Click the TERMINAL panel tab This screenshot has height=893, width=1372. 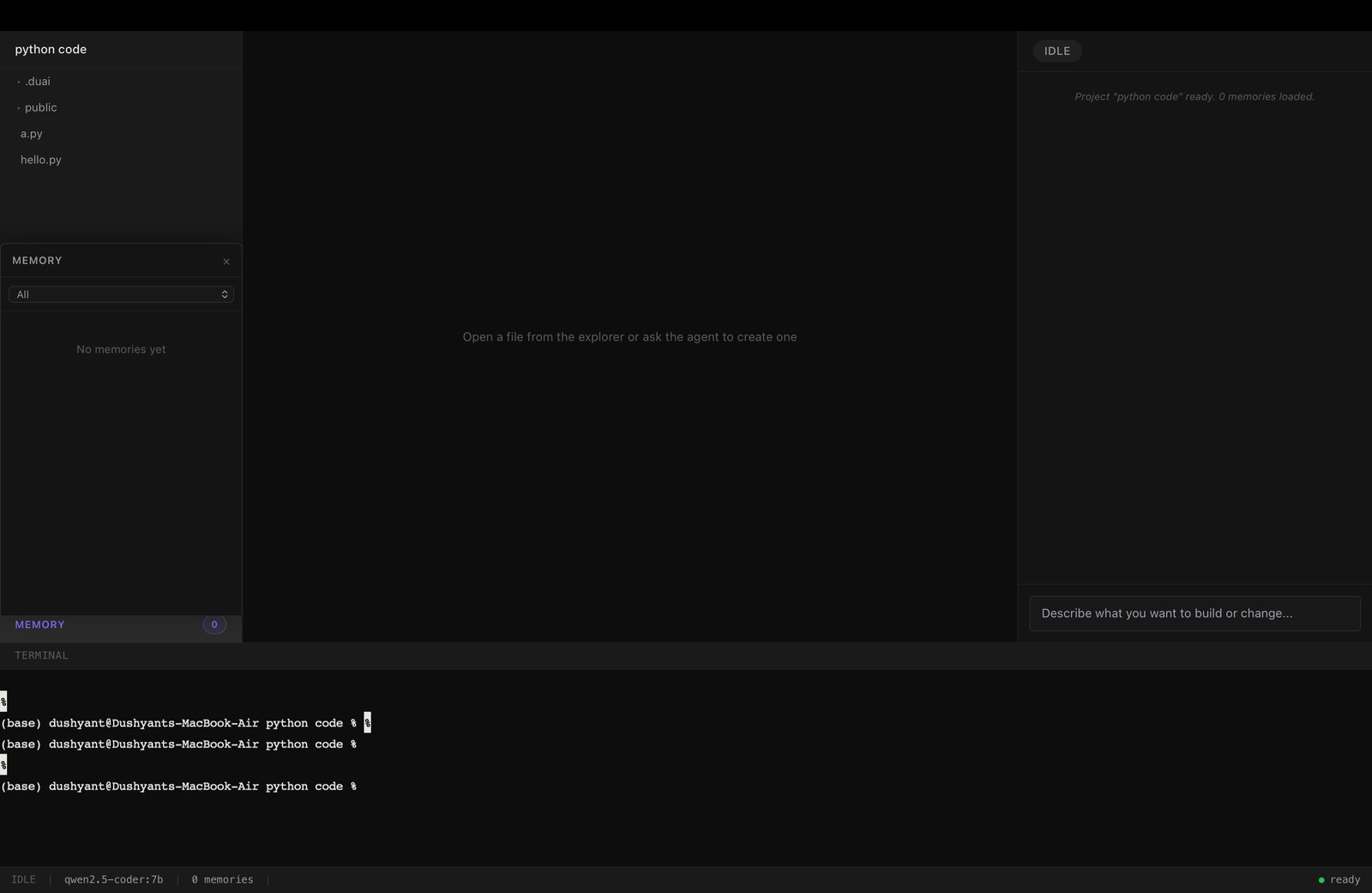[x=41, y=655]
